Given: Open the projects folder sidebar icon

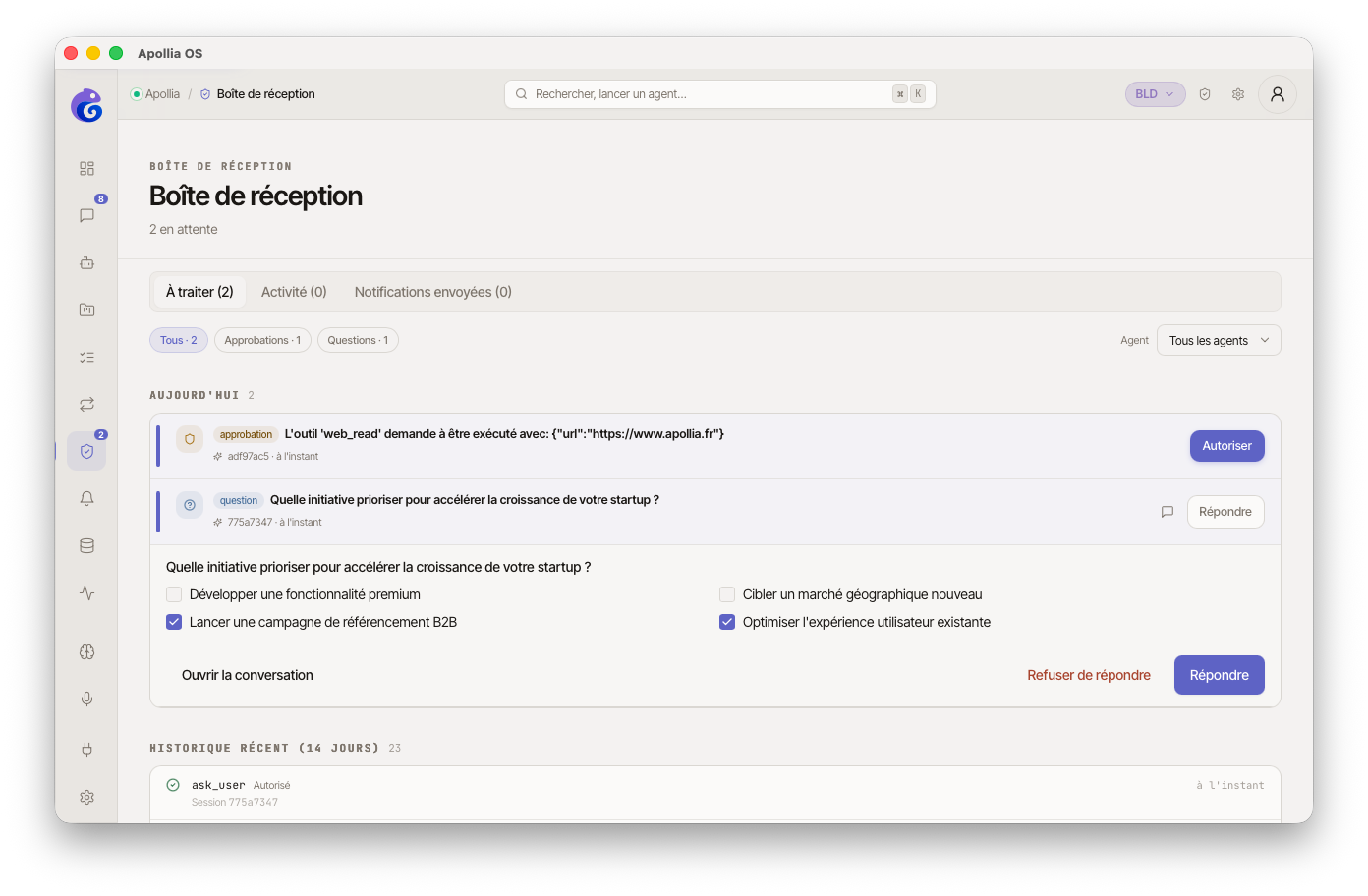Looking at the screenshot, I should point(86,309).
